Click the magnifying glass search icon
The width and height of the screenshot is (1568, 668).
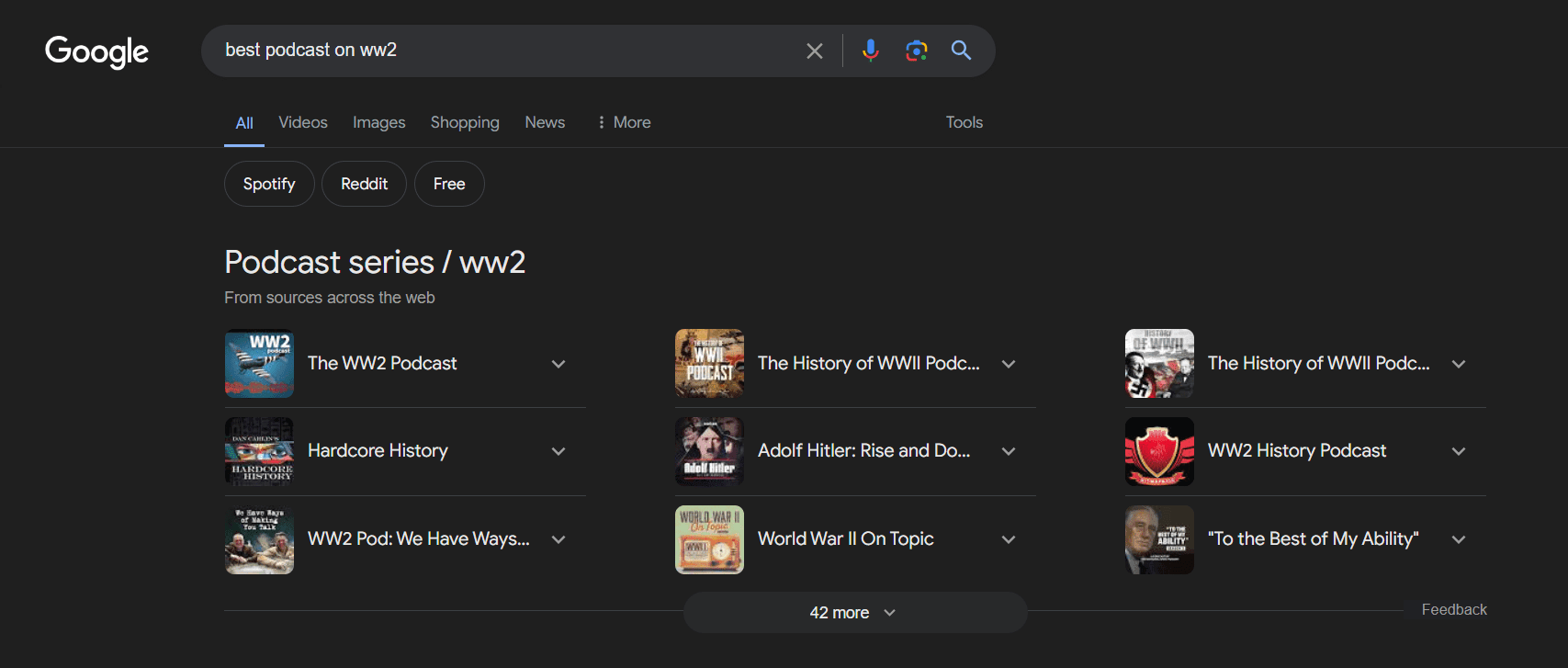coord(961,51)
